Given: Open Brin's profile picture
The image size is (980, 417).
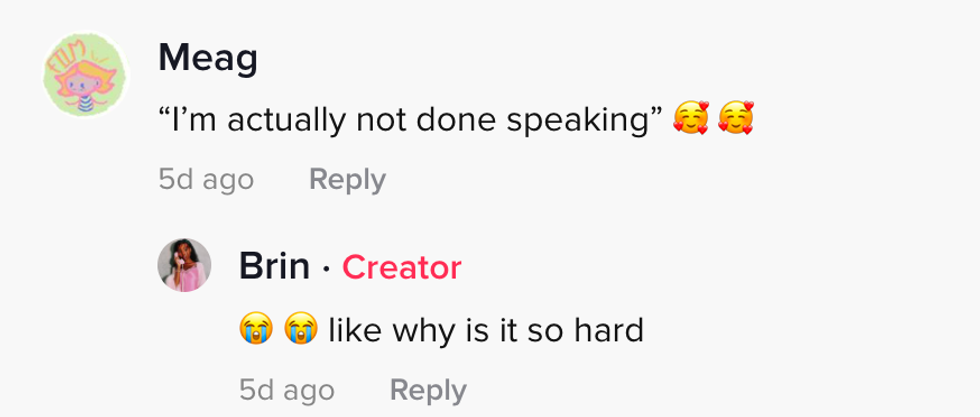Looking at the screenshot, I should [x=185, y=266].
